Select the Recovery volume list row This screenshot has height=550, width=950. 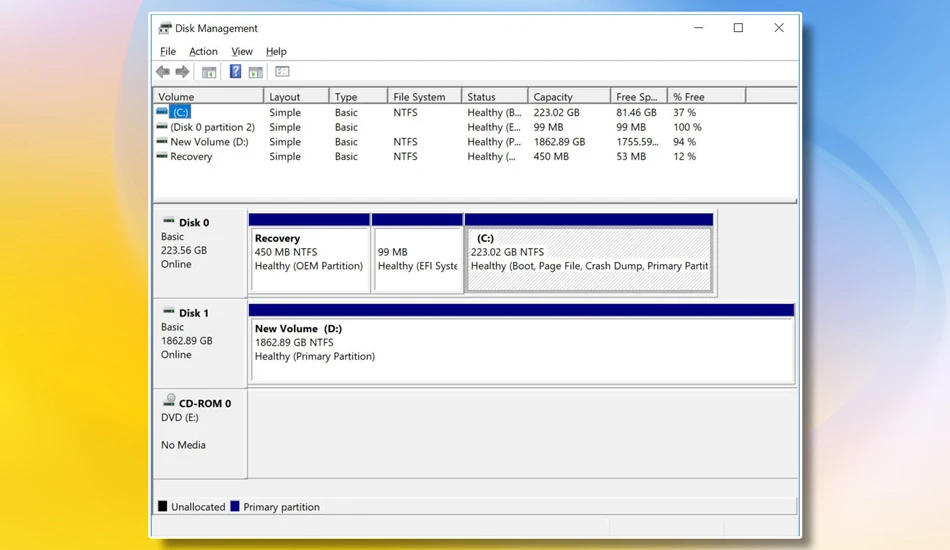pyautogui.click(x=474, y=156)
